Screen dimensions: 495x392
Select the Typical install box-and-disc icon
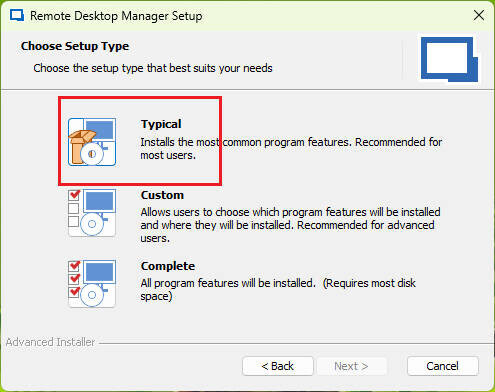(x=92, y=142)
